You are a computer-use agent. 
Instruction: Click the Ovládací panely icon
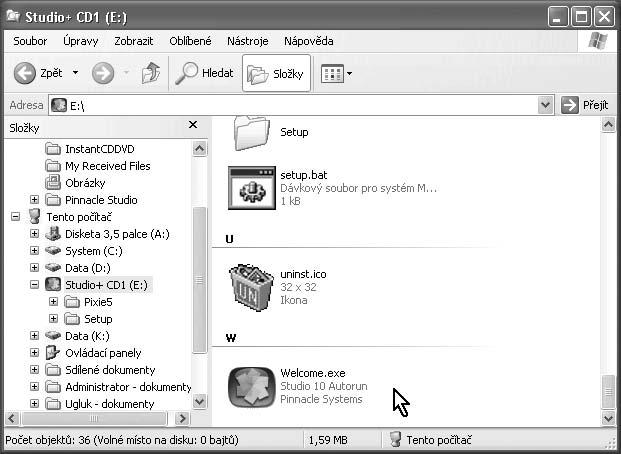53,353
